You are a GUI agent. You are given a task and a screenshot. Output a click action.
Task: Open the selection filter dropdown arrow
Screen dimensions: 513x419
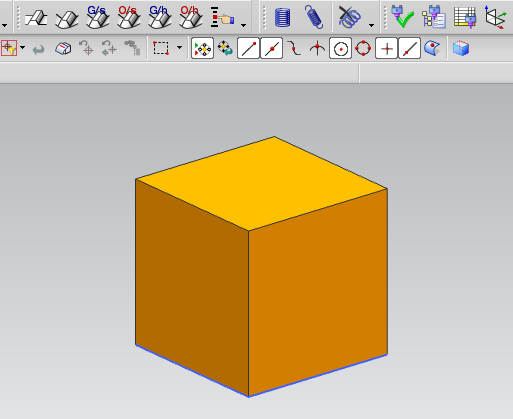coord(23,48)
